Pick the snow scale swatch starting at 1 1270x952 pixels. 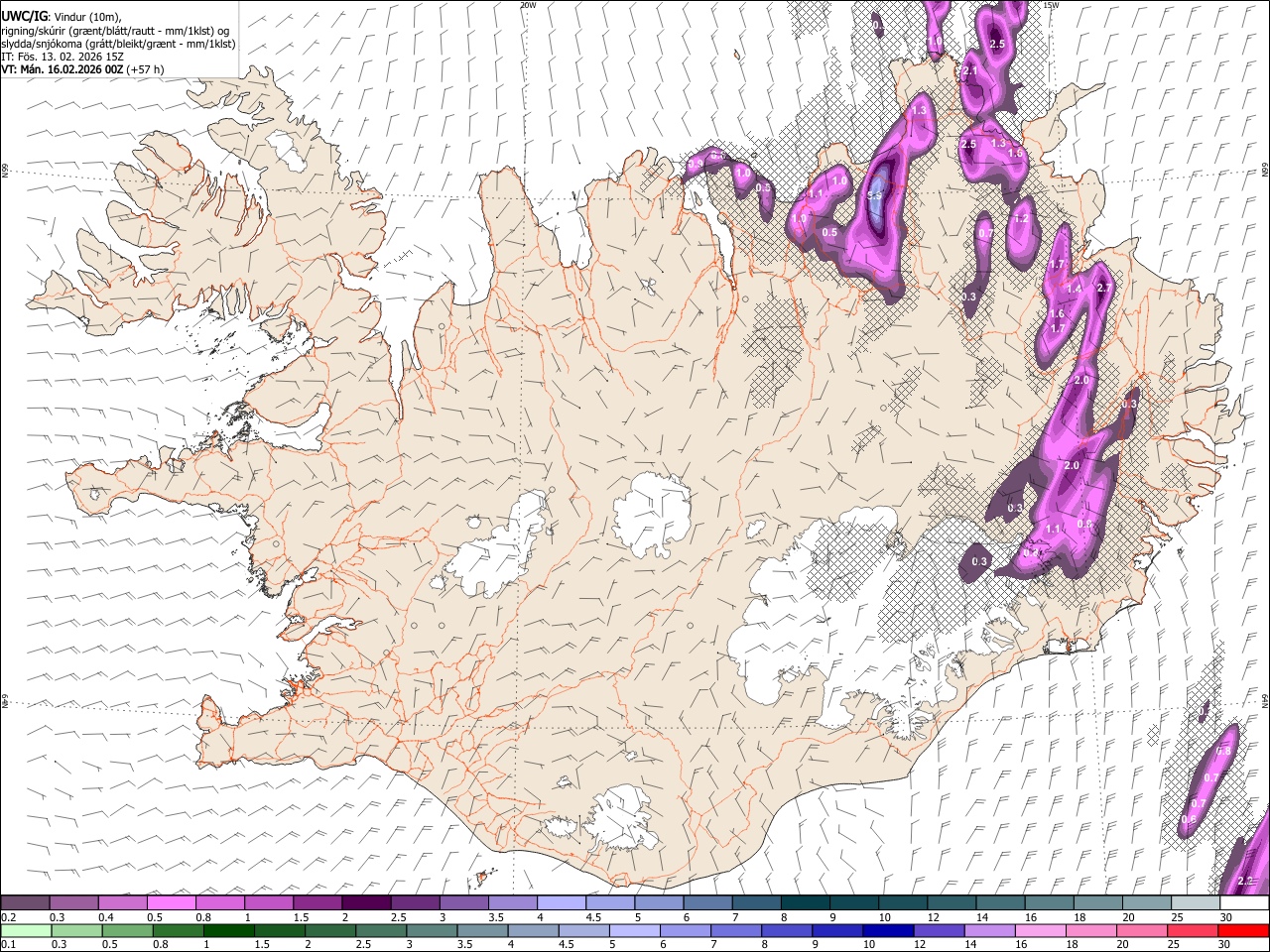coord(269,902)
